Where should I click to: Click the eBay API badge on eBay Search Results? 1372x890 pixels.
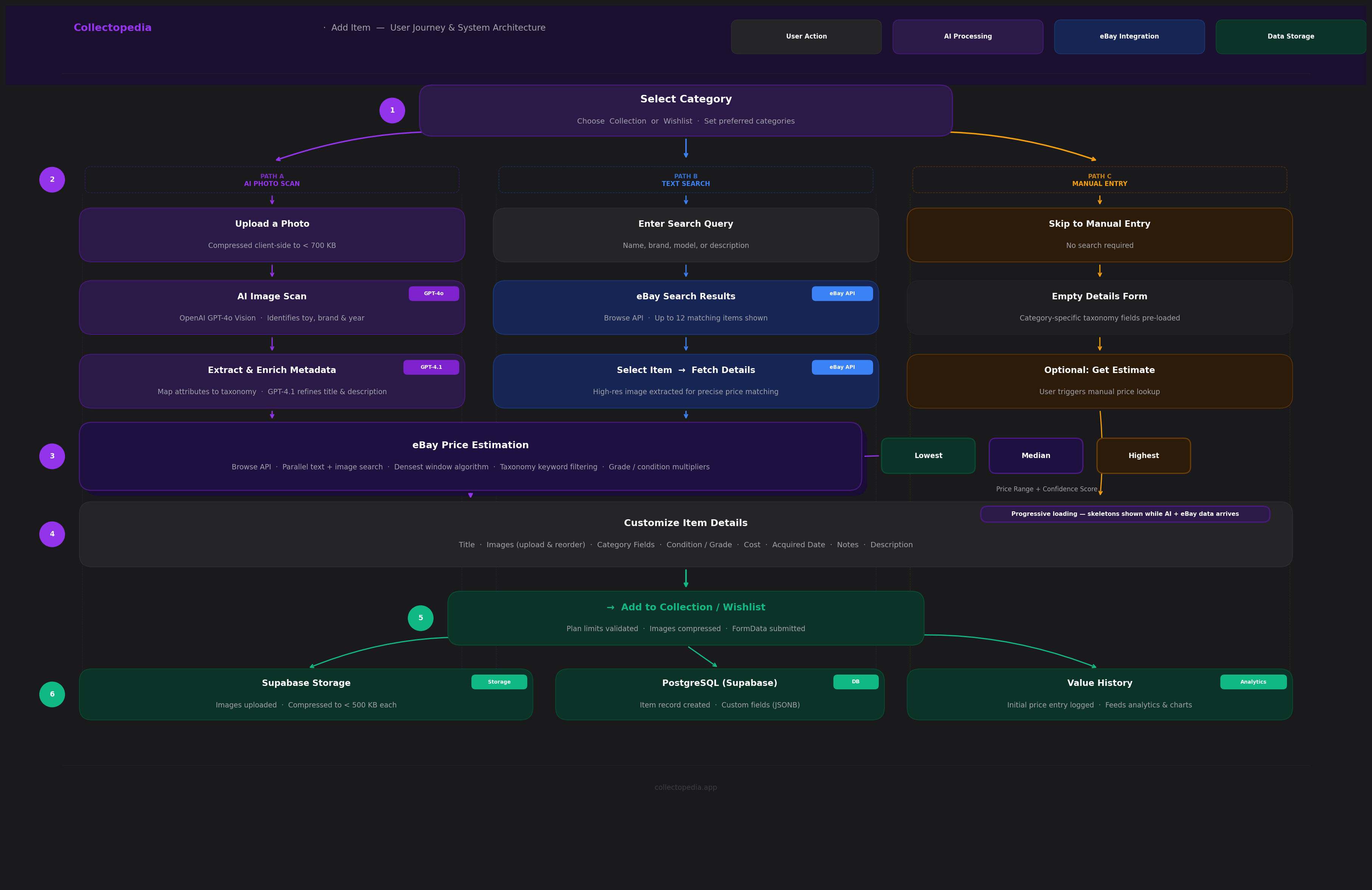click(842, 293)
